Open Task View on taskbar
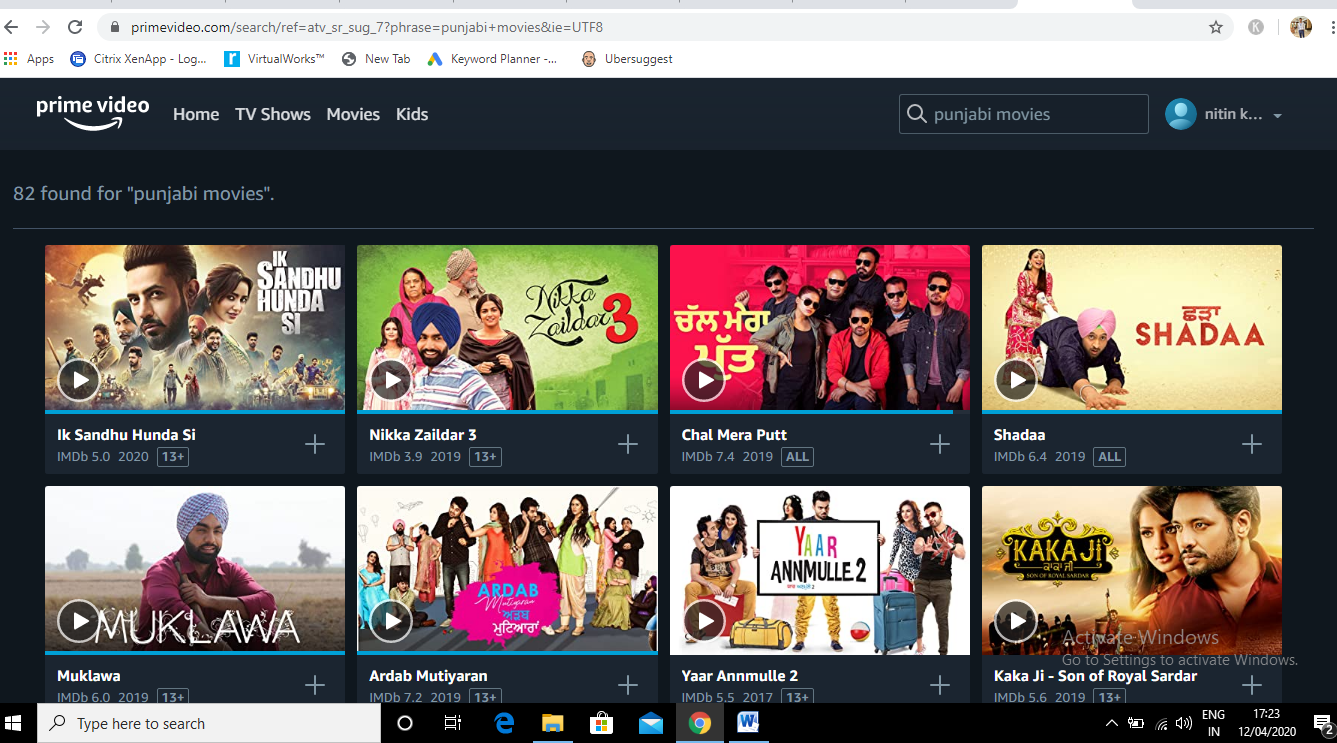Screen dimensions: 1337x743 (x=453, y=723)
